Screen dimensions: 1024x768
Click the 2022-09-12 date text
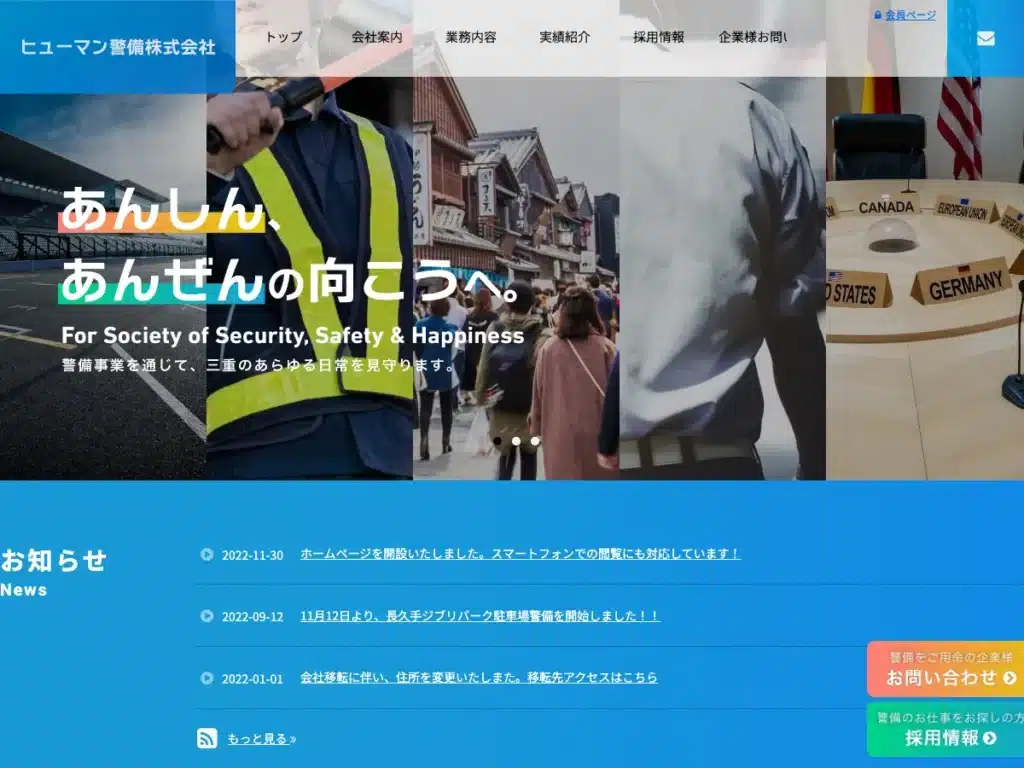(252, 616)
